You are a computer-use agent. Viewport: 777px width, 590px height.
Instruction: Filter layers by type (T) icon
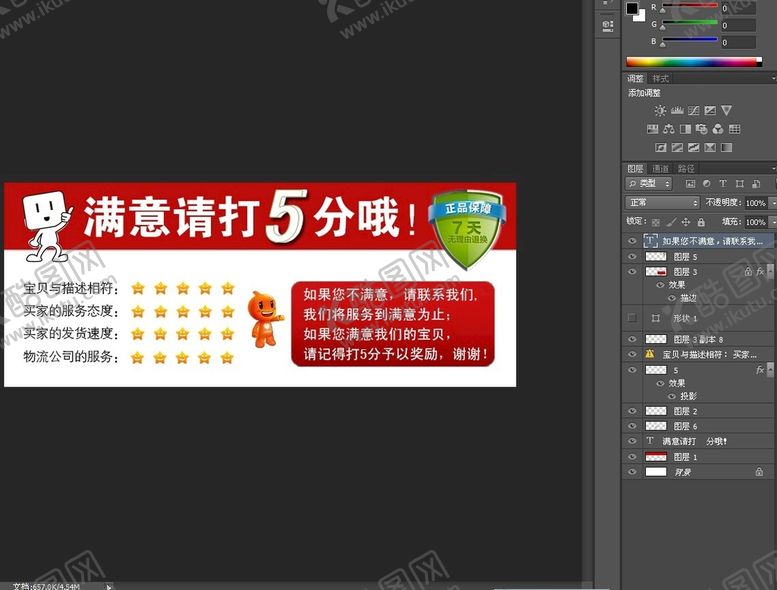(x=723, y=184)
